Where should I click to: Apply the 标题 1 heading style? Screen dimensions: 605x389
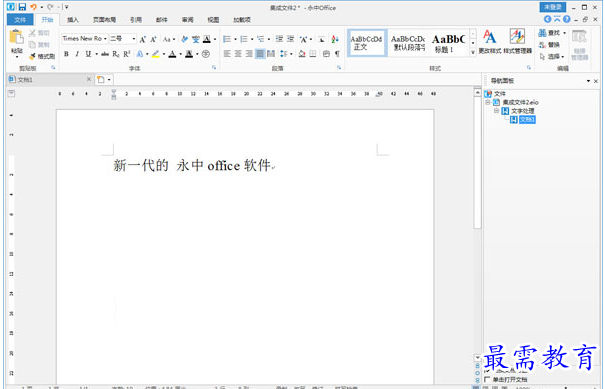tap(449, 43)
